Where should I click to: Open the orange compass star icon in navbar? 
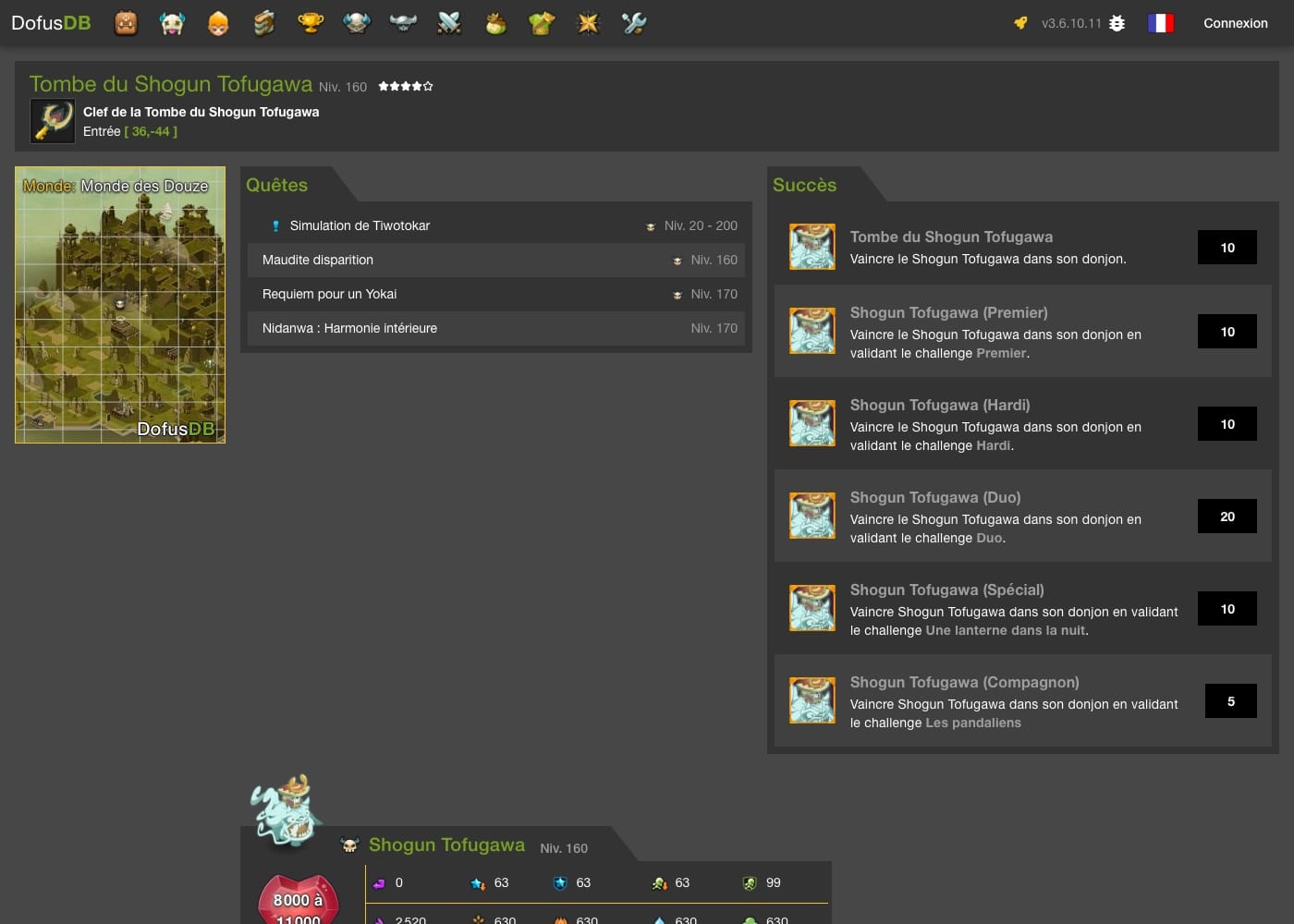588,23
